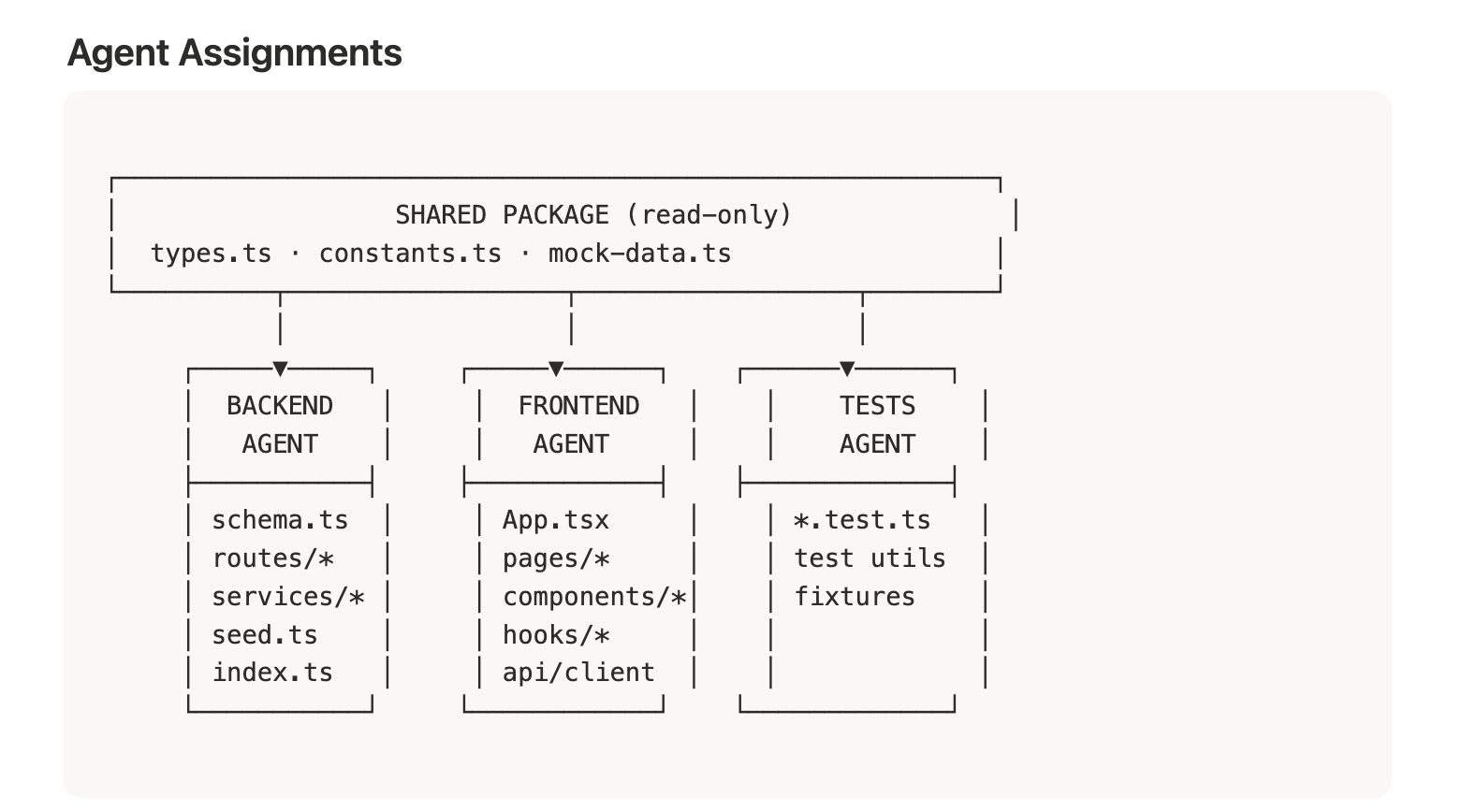The image size is (1462, 812).
Task: Select constants.ts in the shared package
Action: [x=410, y=254]
